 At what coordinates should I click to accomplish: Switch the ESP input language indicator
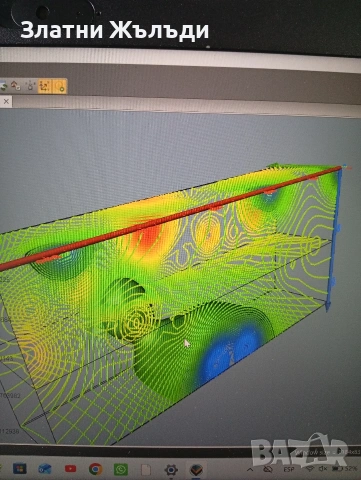point(289,469)
